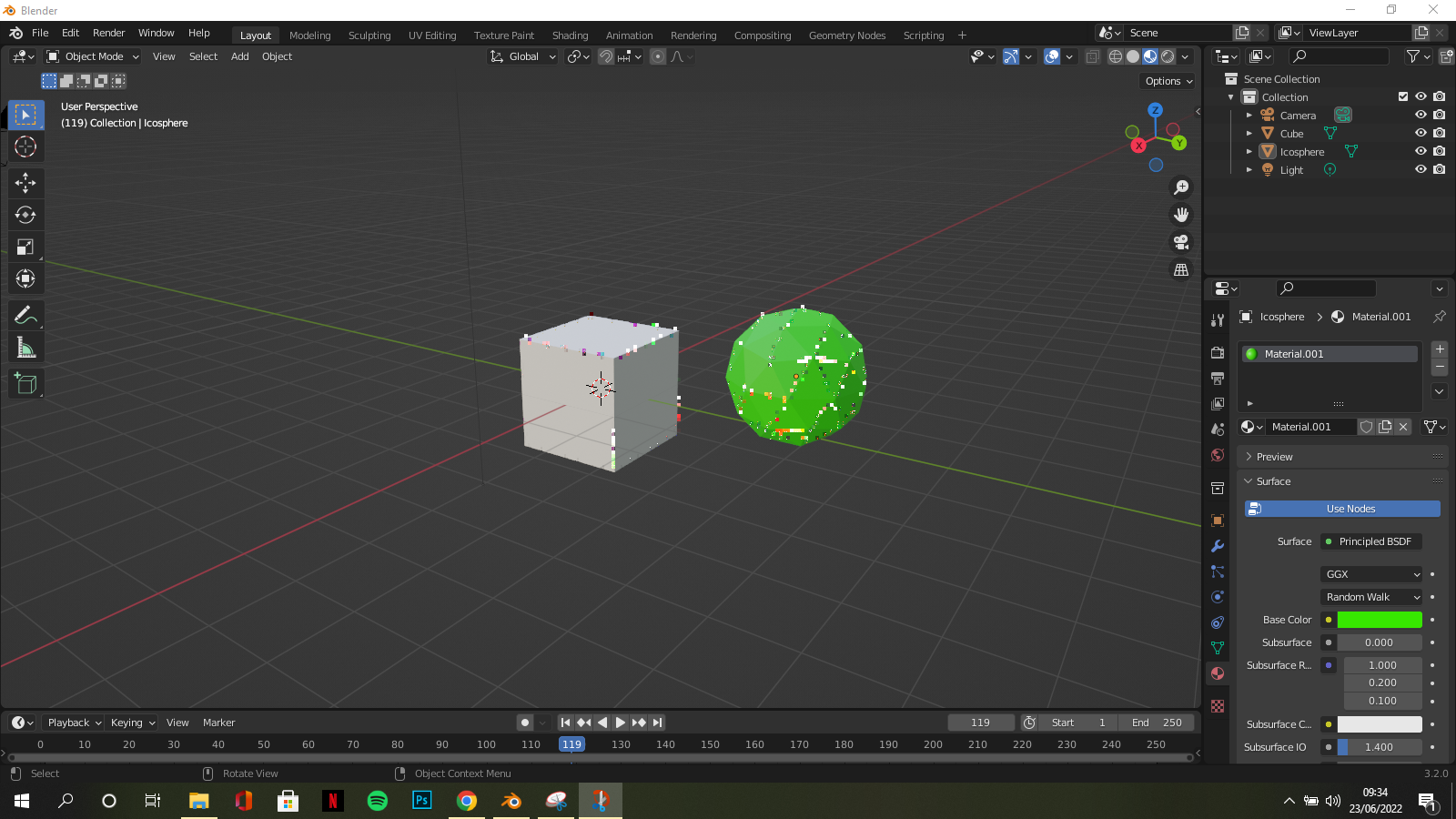Viewport: 1456px width, 819px height.
Task: Hide the Icosphere eye icon
Action: tap(1421, 151)
